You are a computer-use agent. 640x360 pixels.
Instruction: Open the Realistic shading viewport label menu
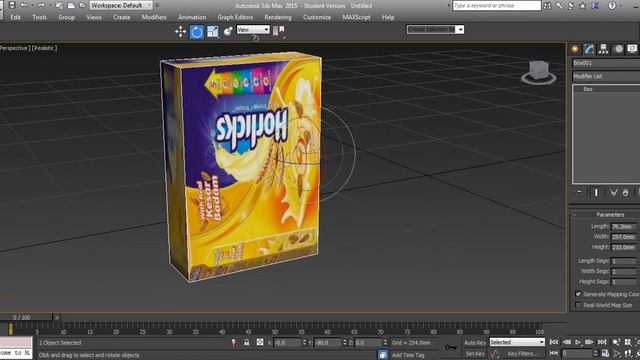pos(44,48)
